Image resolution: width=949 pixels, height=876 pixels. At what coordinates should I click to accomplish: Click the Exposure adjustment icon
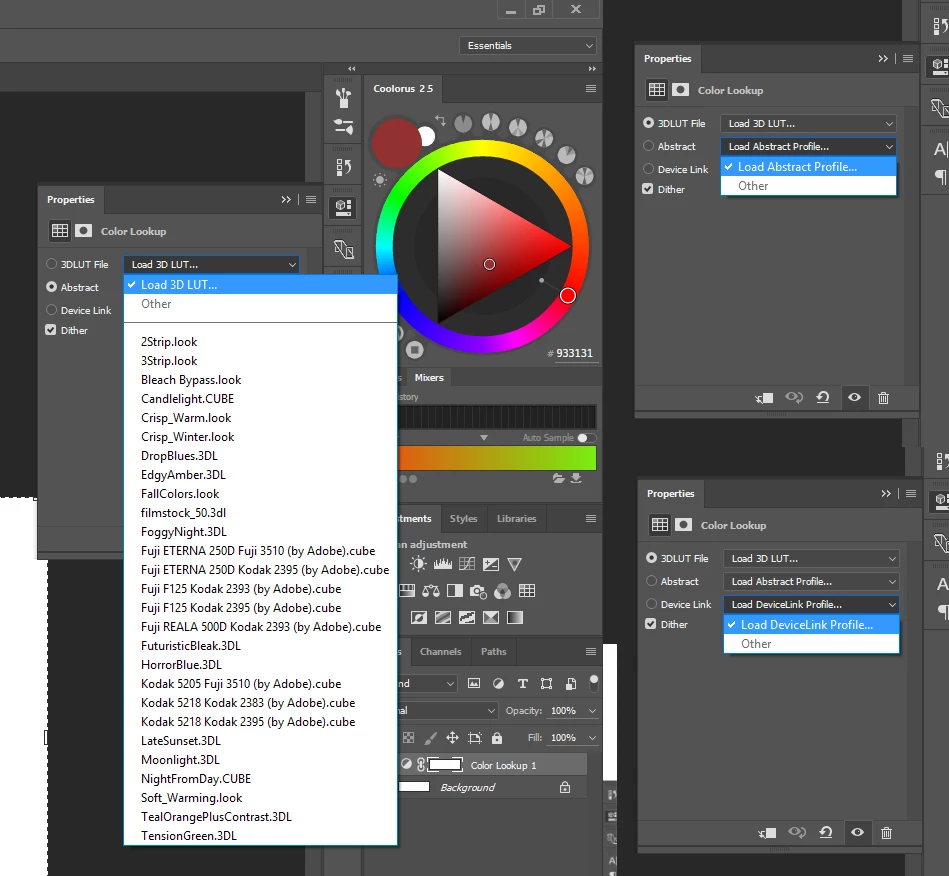491,564
